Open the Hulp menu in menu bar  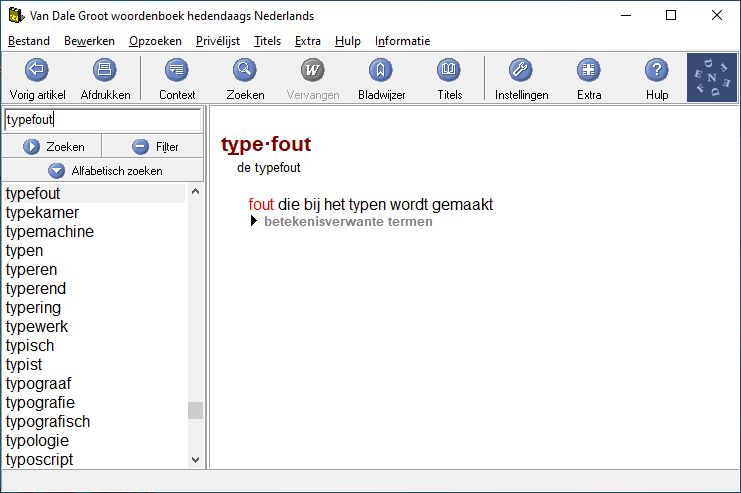(348, 41)
